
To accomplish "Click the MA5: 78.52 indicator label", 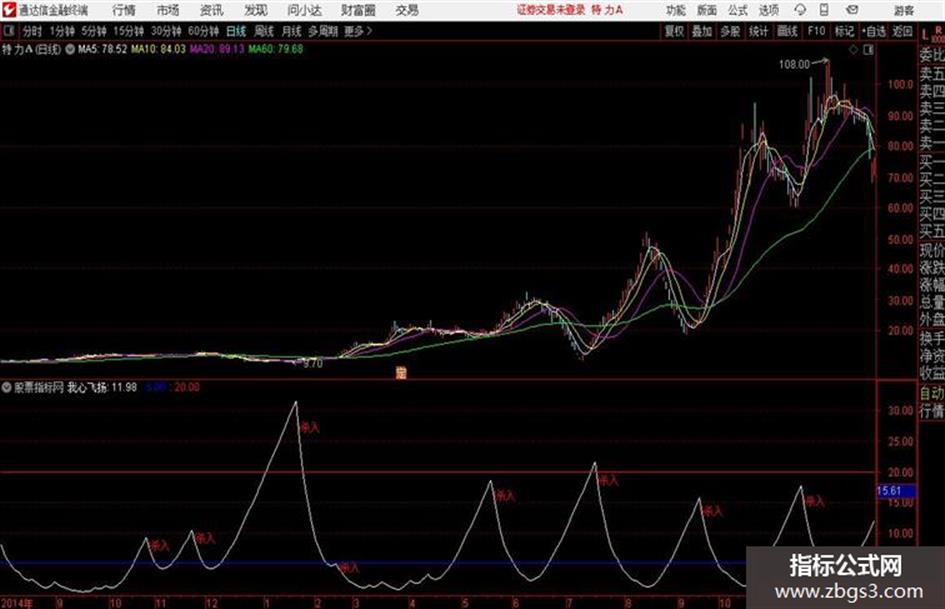I will pos(102,49).
